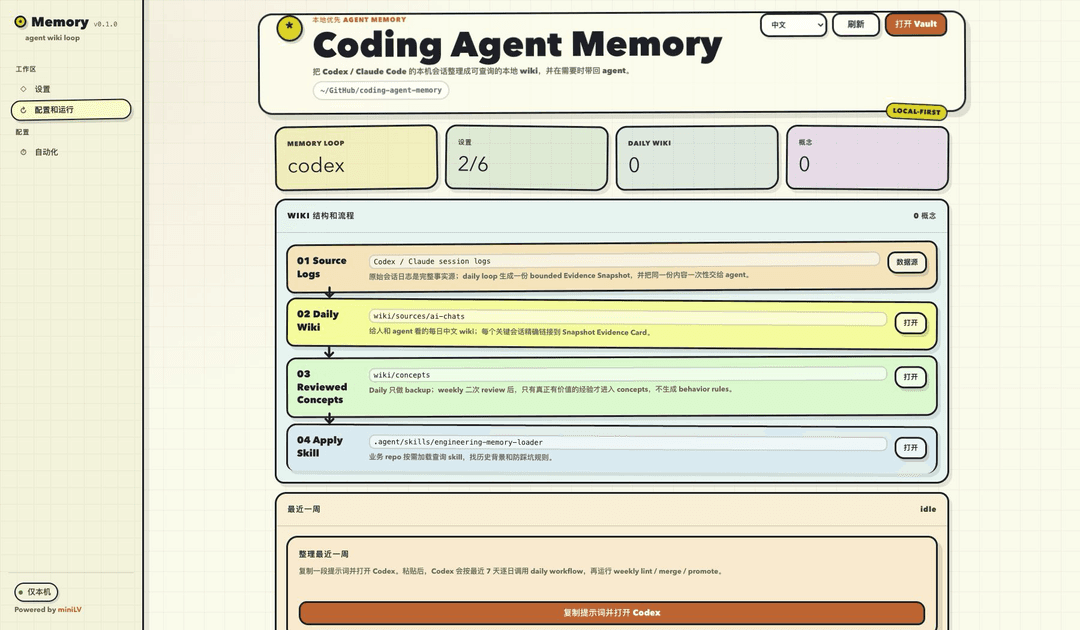Image resolution: width=1080 pixels, height=630 pixels.
Task: Click the 概念 count card
Action: (867, 158)
